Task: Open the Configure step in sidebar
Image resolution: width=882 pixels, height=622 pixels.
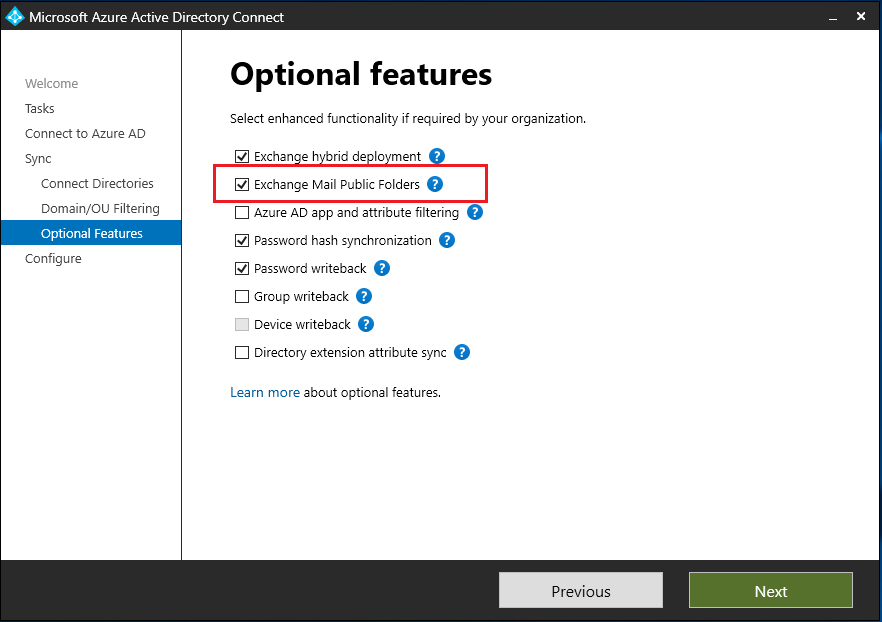Action: [x=53, y=258]
